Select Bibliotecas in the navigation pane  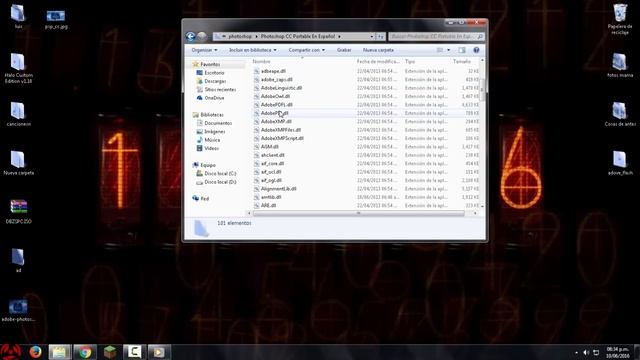[208, 115]
